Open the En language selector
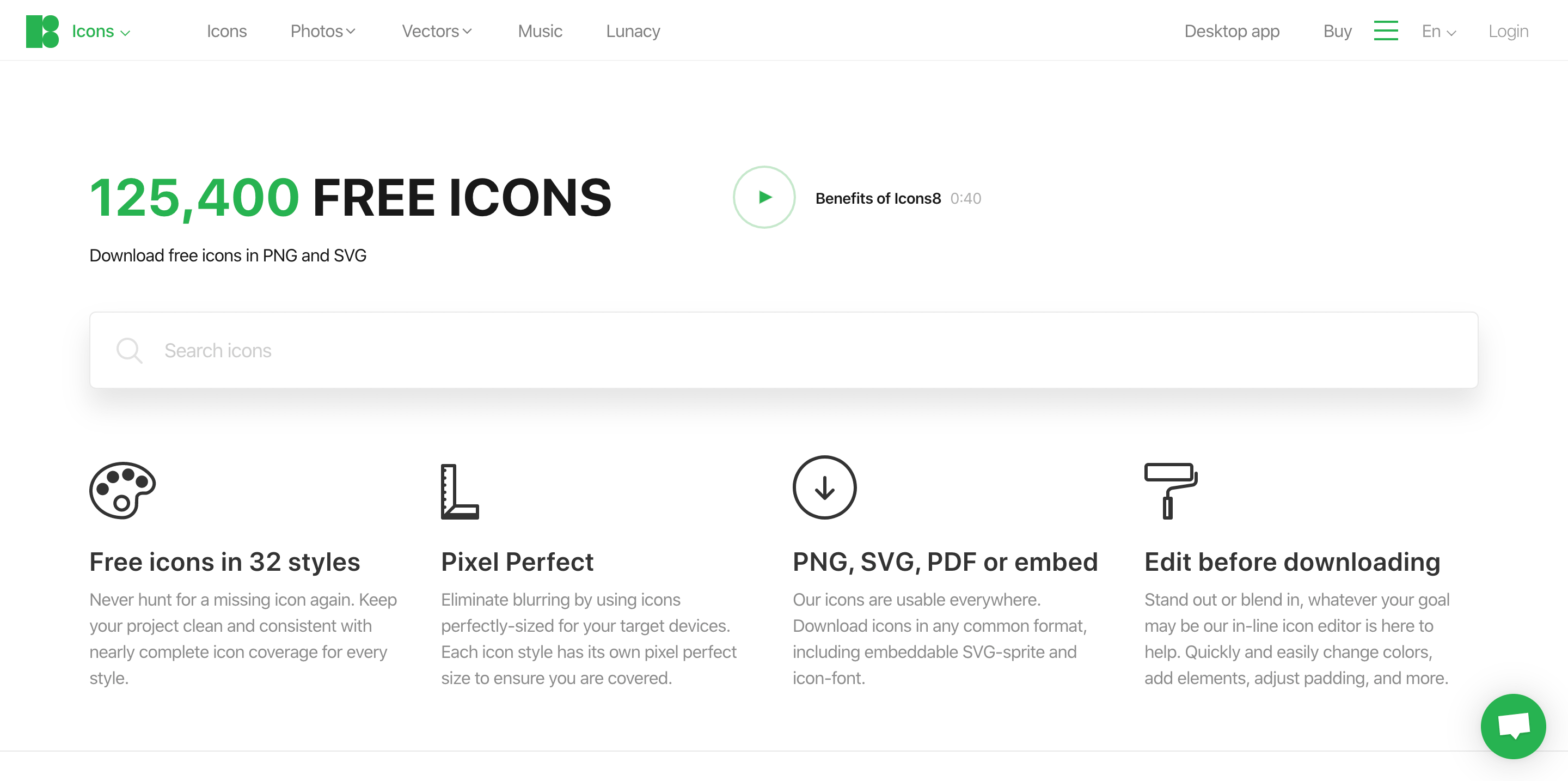 (1438, 30)
